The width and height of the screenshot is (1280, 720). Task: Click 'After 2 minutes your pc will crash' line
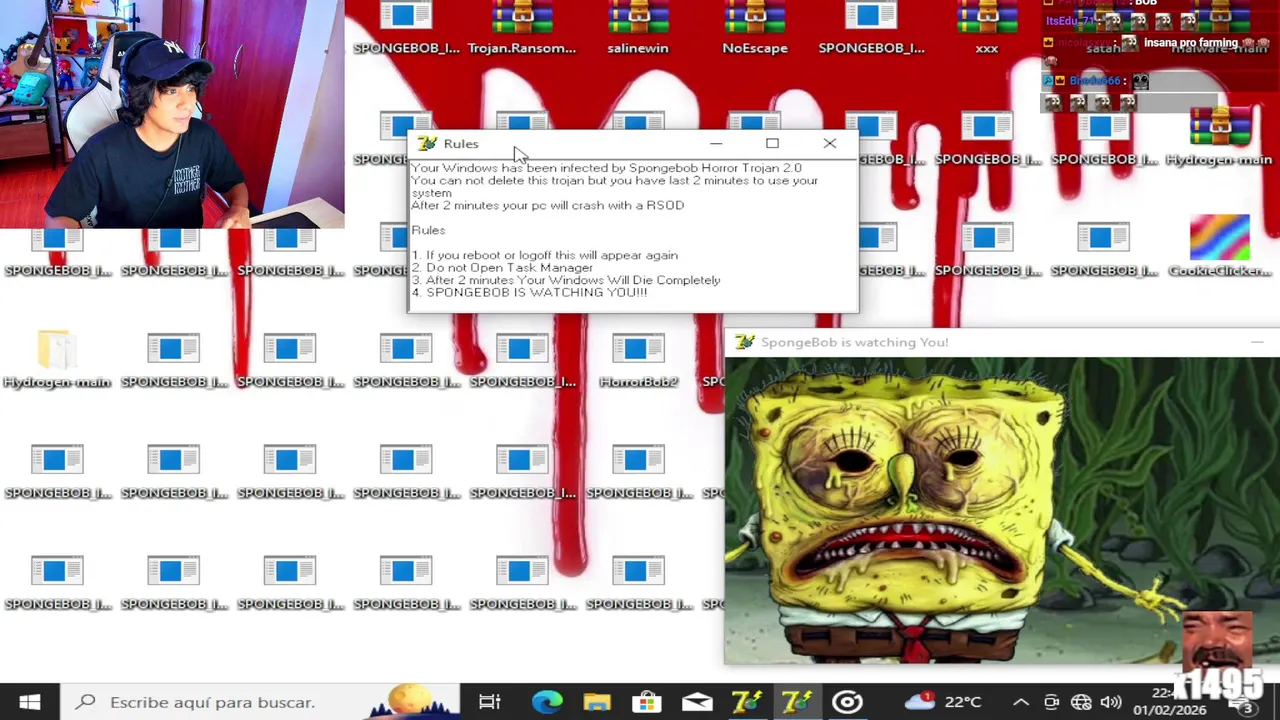[x=547, y=205]
